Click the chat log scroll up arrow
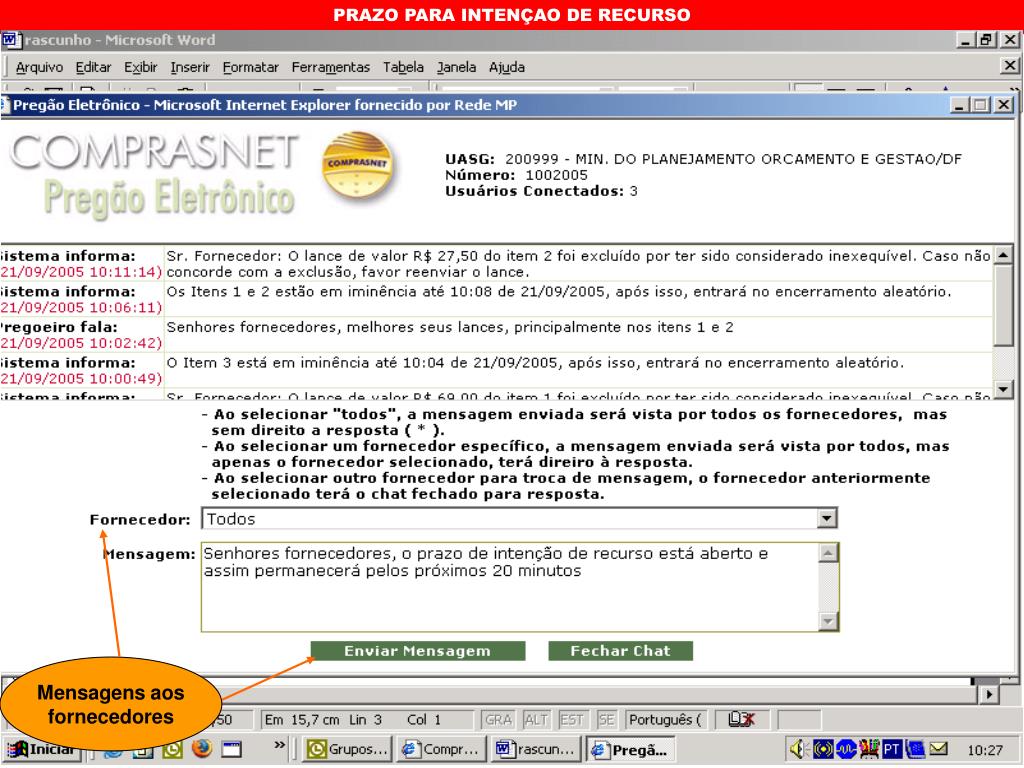The height and width of the screenshot is (768, 1024). 1004,255
